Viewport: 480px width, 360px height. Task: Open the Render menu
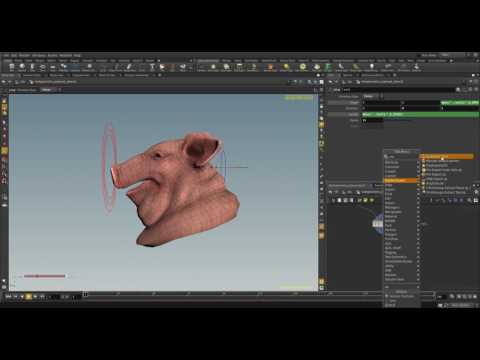24,55
